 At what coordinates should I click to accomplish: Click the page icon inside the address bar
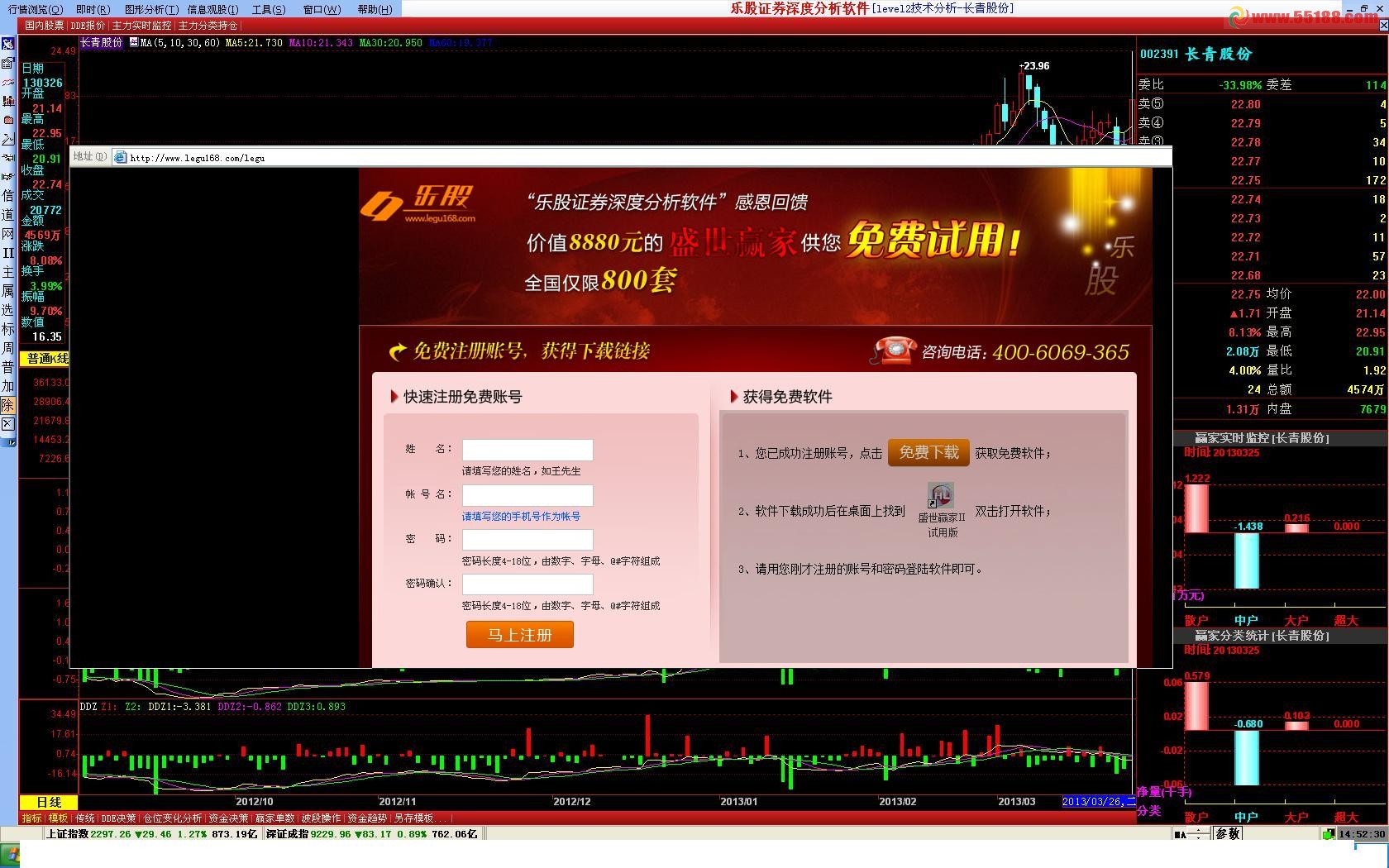tap(121, 157)
